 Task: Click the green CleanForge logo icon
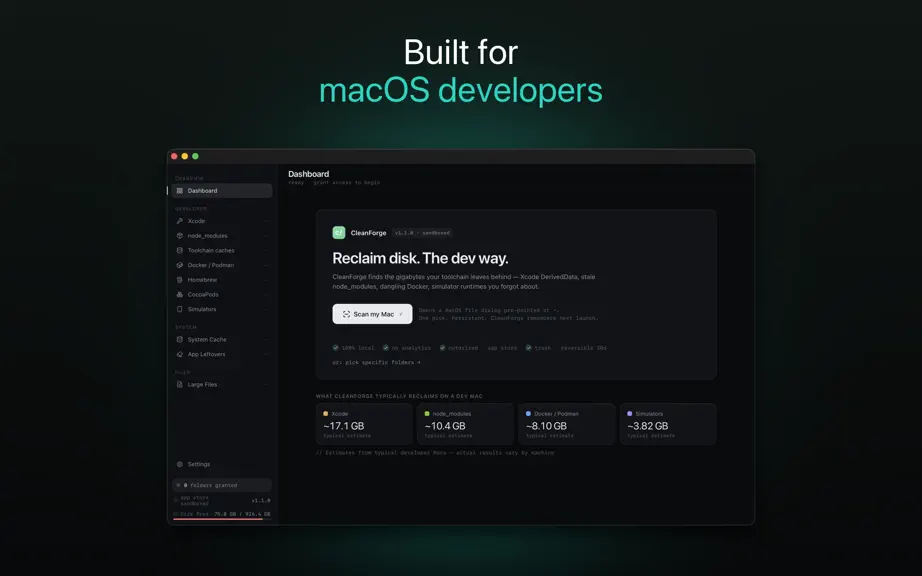click(x=339, y=233)
